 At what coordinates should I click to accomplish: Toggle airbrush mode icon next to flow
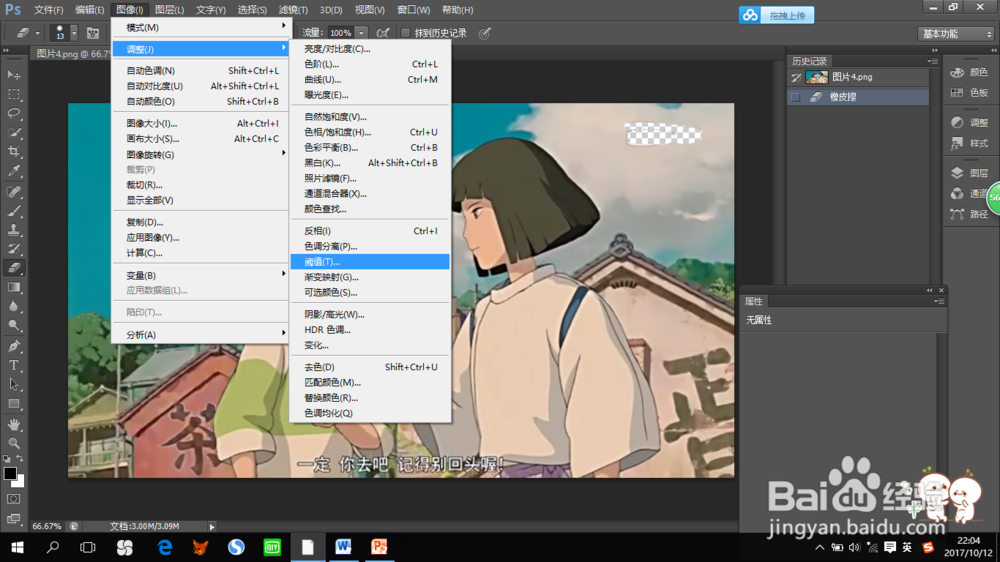(x=383, y=33)
